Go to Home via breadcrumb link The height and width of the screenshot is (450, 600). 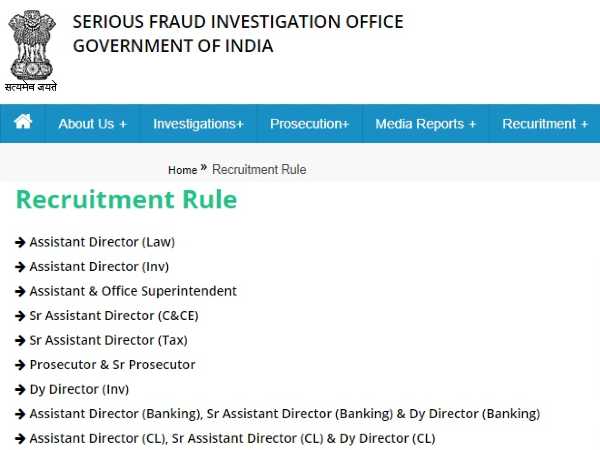point(182,170)
